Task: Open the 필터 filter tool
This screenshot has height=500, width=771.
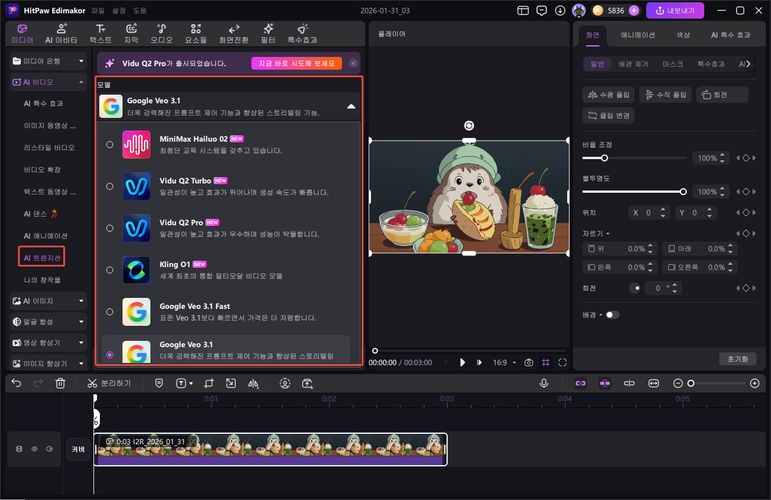Action: [x=268, y=33]
